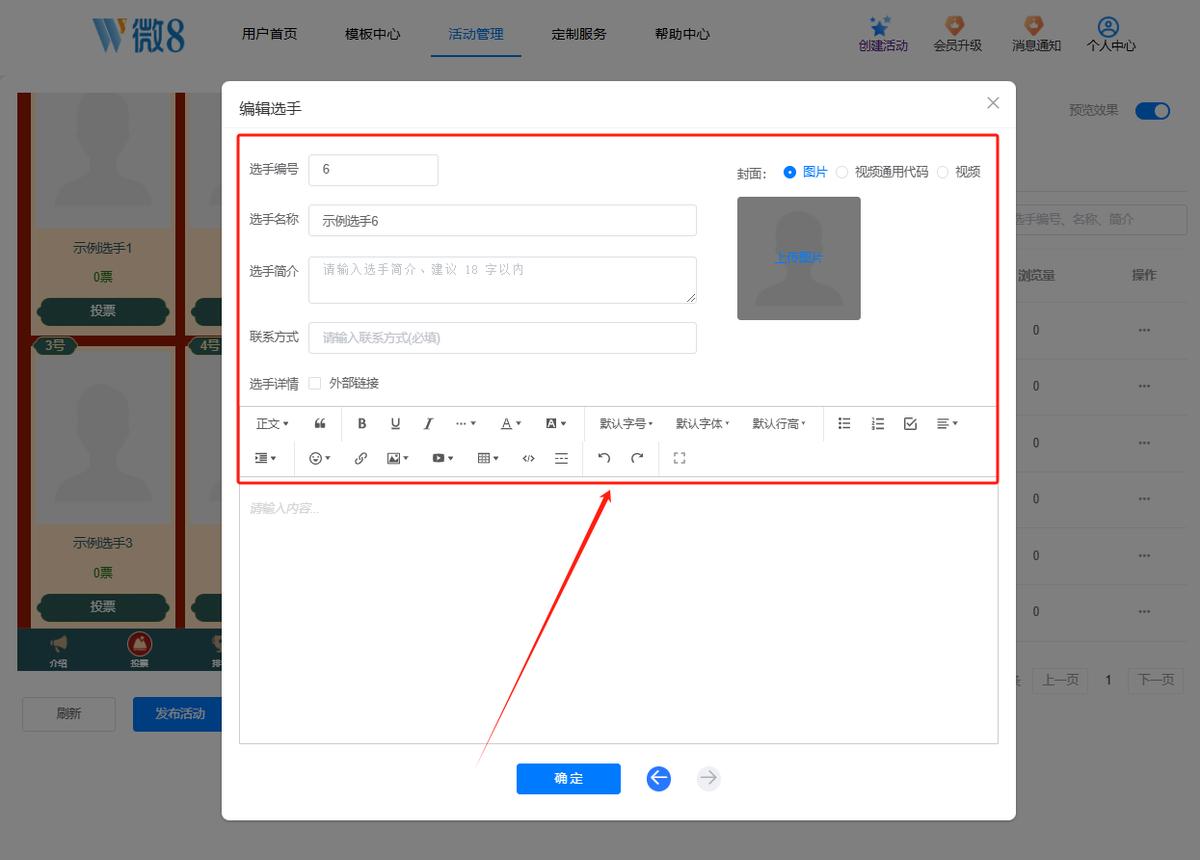This screenshot has width=1200, height=860.
Task: Apply underline formatting in the editor
Action: tap(395, 424)
